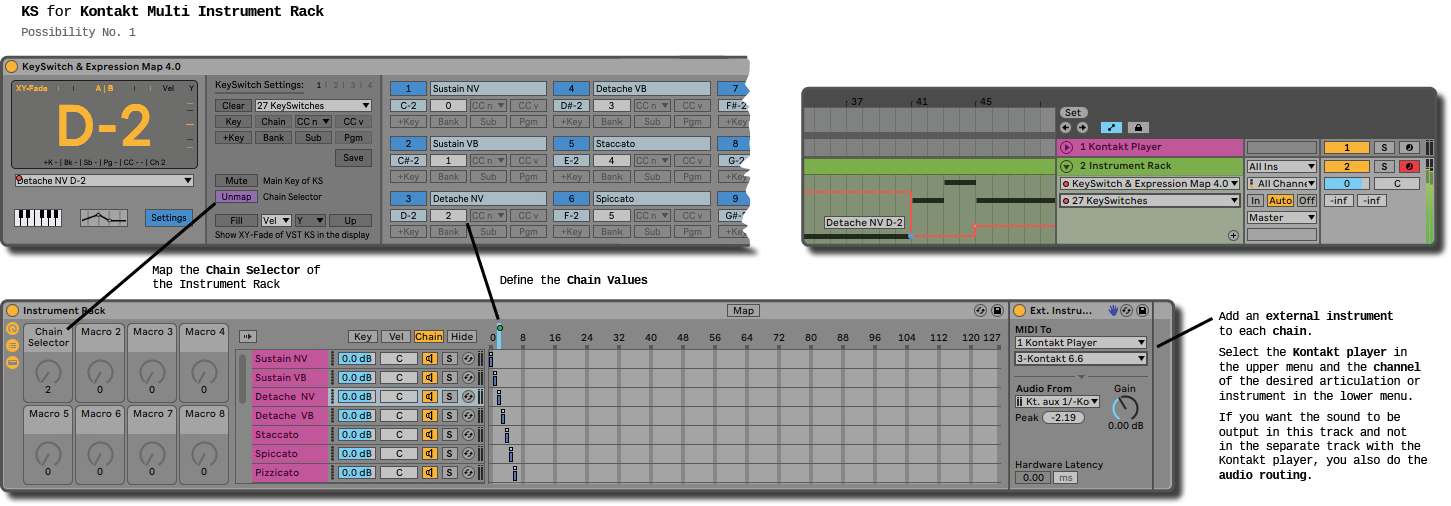The height and width of the screenshot is (506, 1451).
Task: Solo the 1 Kontakt Player track
Action: (x=1385, y=147)
